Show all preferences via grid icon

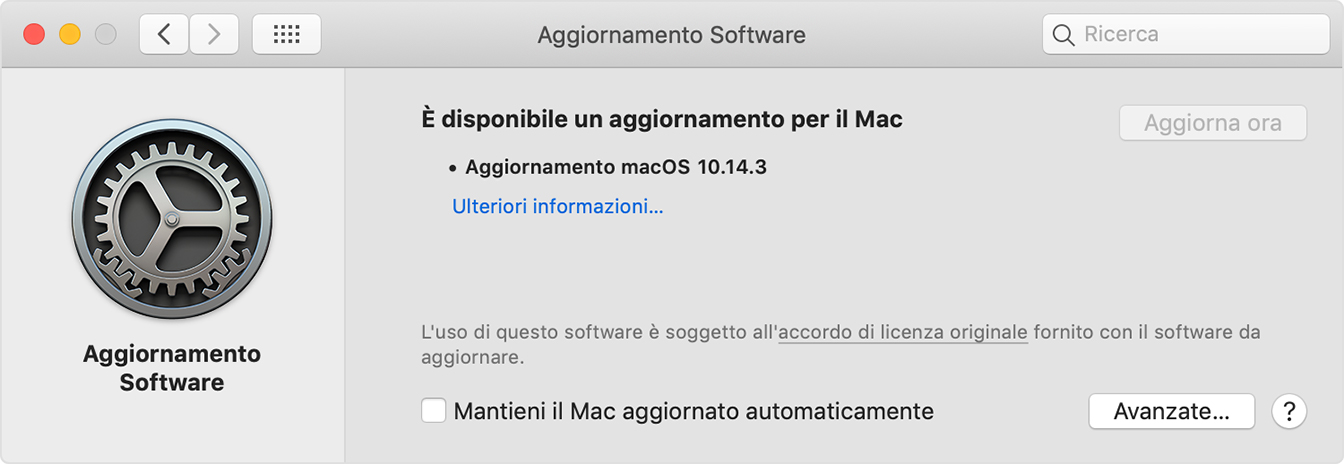[x=286, y=35]
